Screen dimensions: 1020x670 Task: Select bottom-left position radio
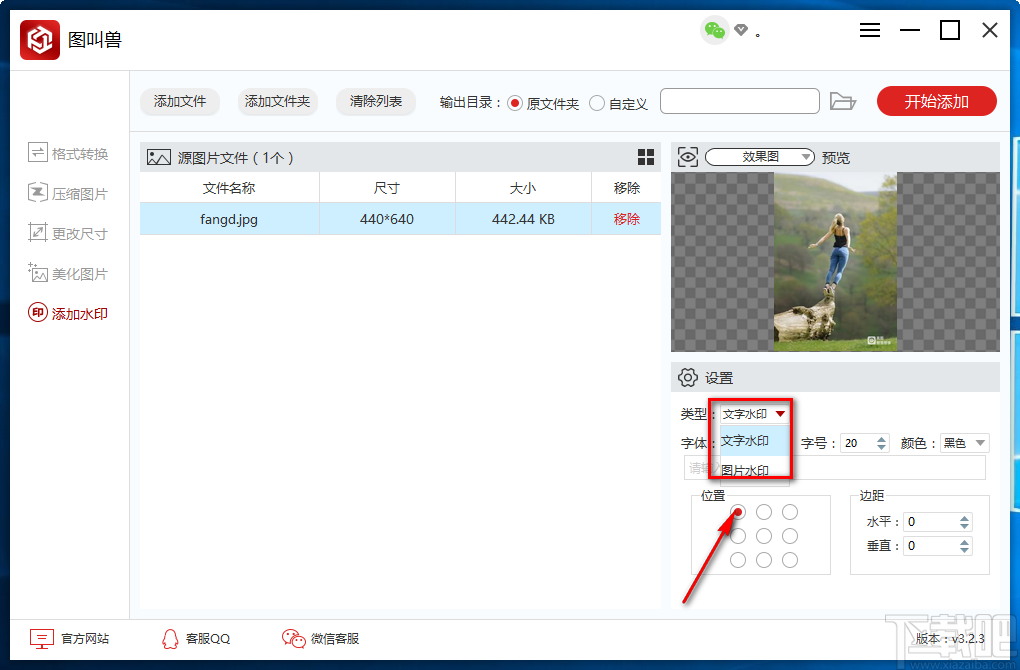[738, 560]
